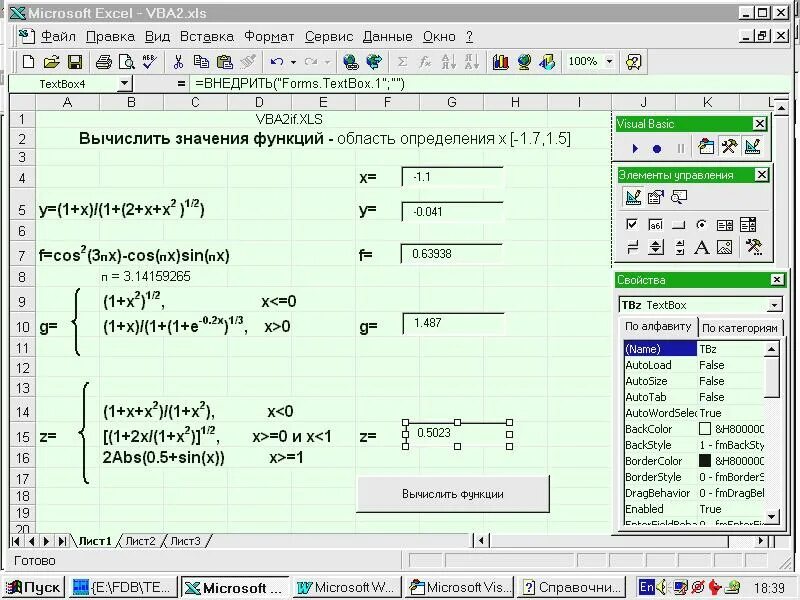This screenshot has width=800, height=600.
Task: Expand the Undo history dropdown arrow
Action: (x=293, y=62)
